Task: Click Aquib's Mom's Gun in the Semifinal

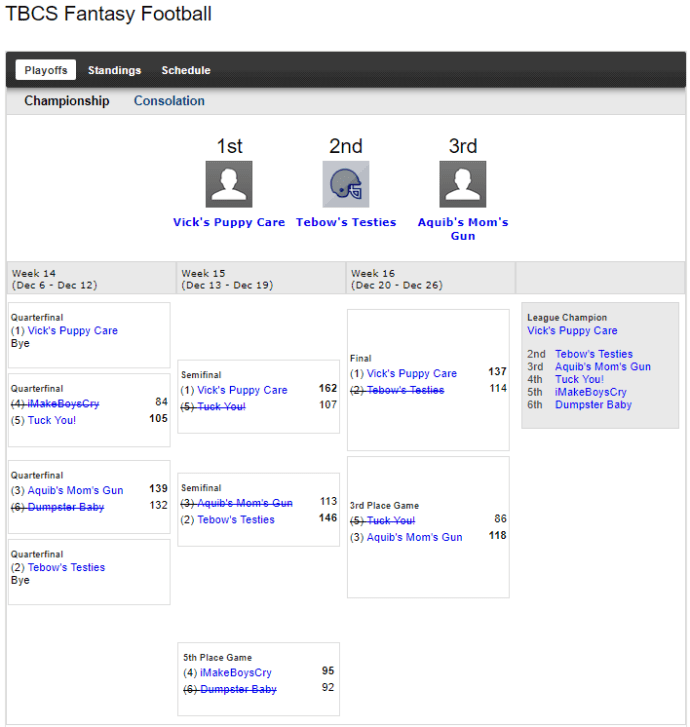Action: coord(245,503)
